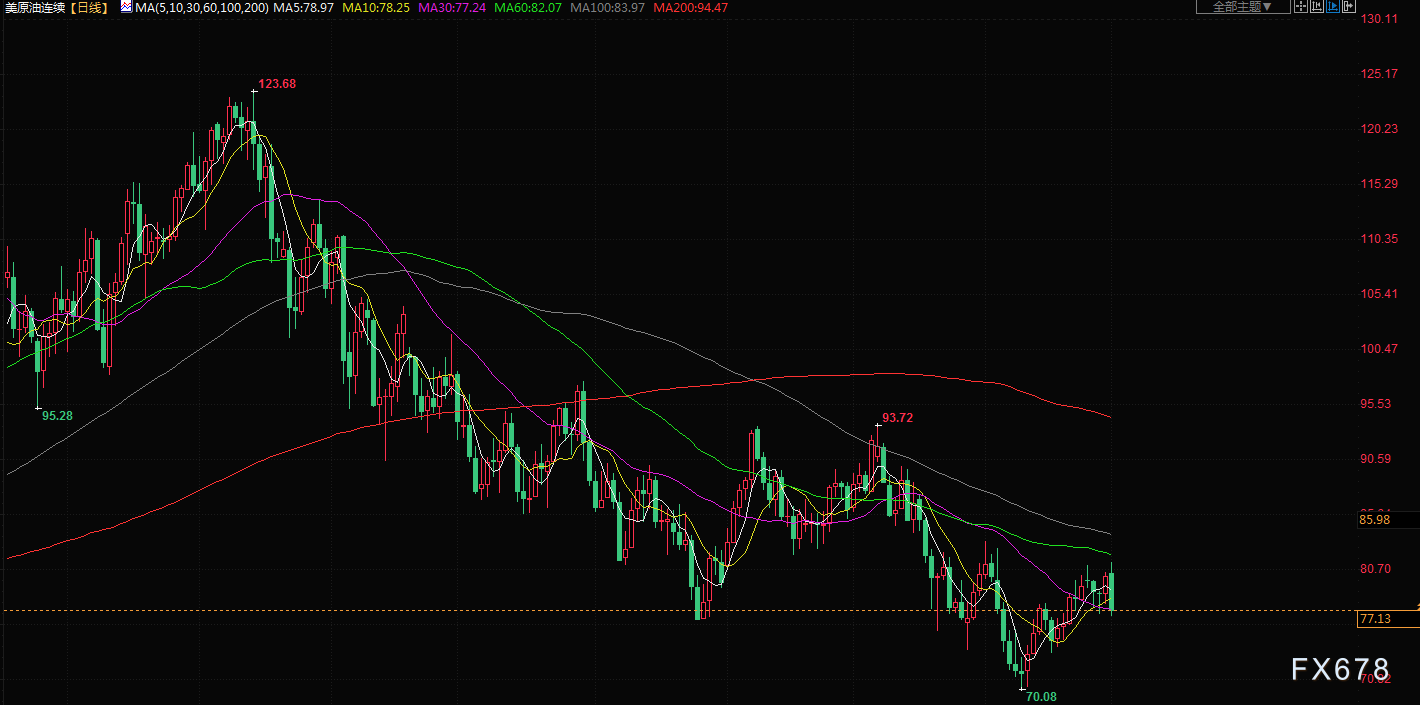Select the MA100:83.97 legend value
The image size is (1420, 705).
click(607, 7)
